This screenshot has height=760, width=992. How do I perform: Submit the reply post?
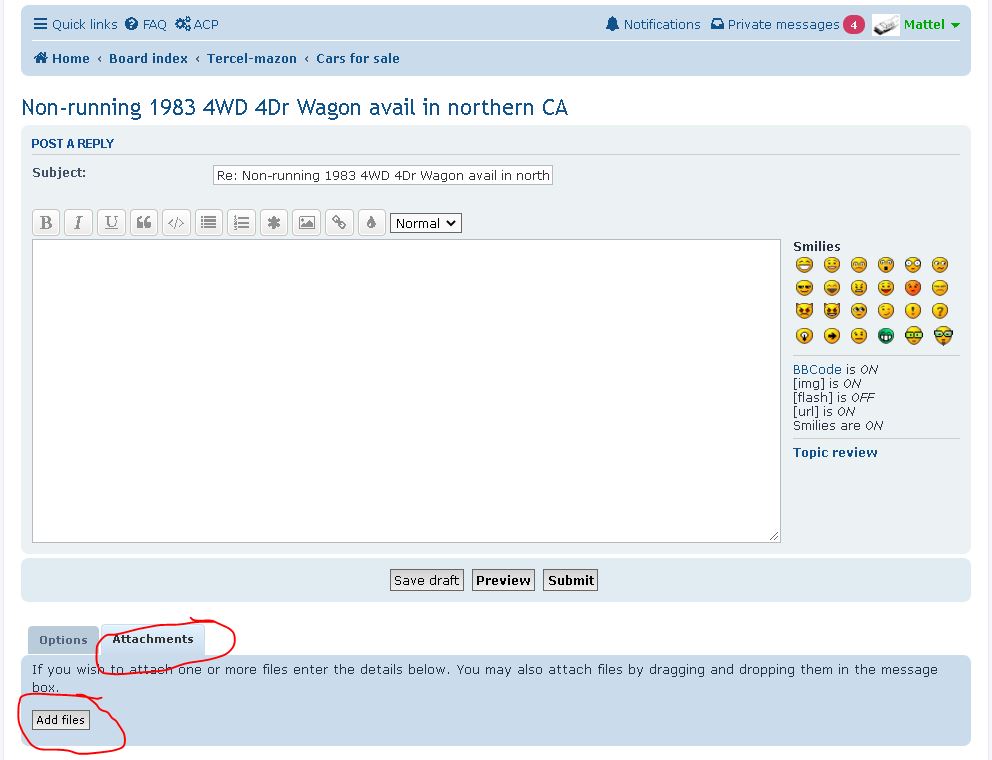coord(571,580)
